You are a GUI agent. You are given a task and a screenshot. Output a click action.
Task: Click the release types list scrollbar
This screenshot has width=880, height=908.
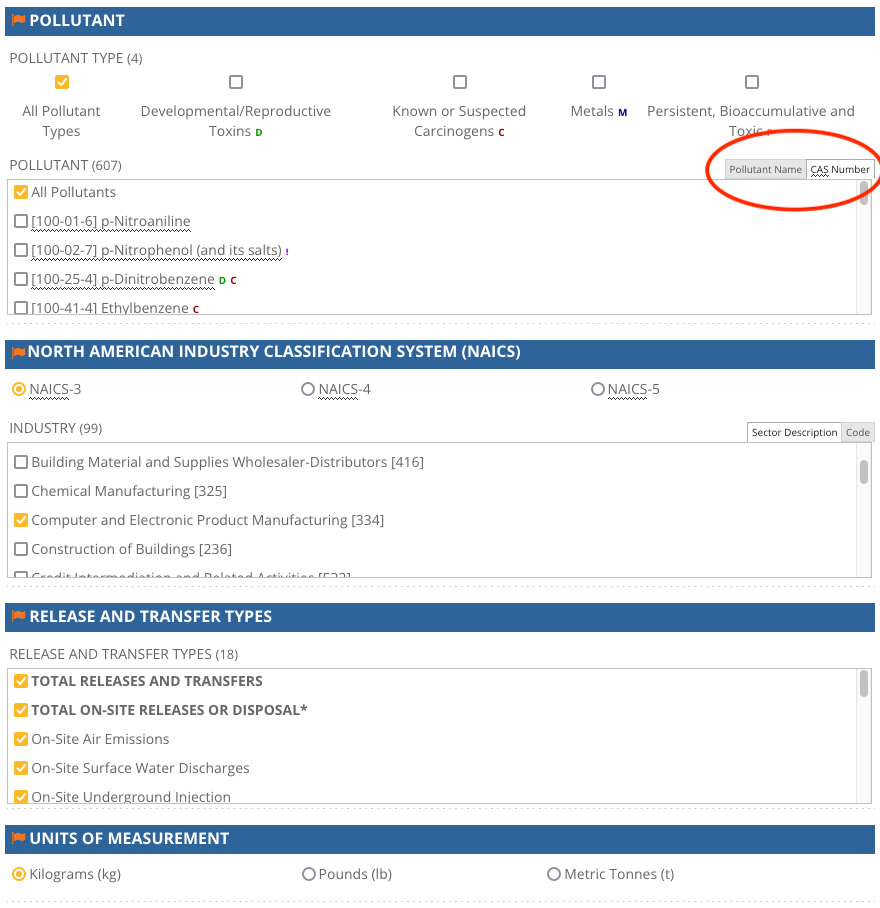tap(864, 684)
